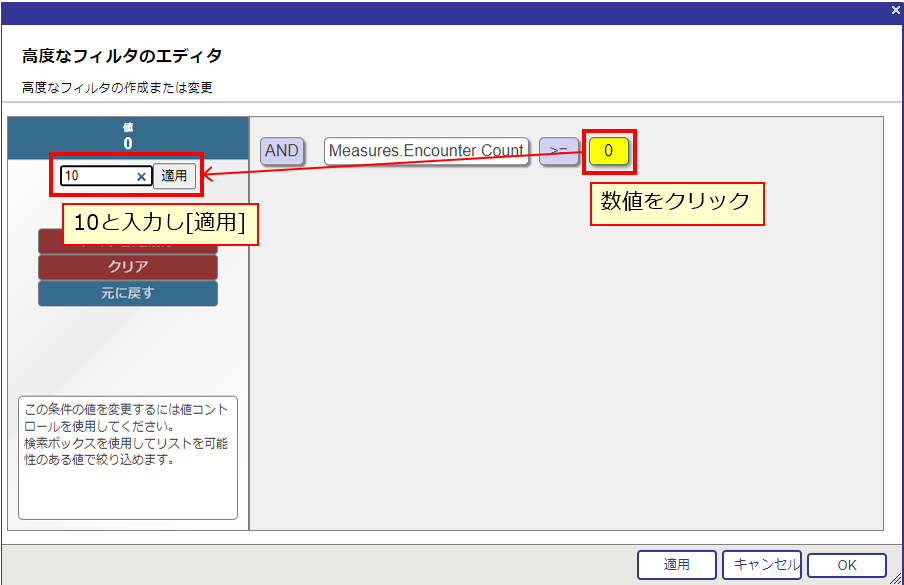Open the Measures.Encounter Count member field
Screen dimensions: 904x585
click(426, 151)
